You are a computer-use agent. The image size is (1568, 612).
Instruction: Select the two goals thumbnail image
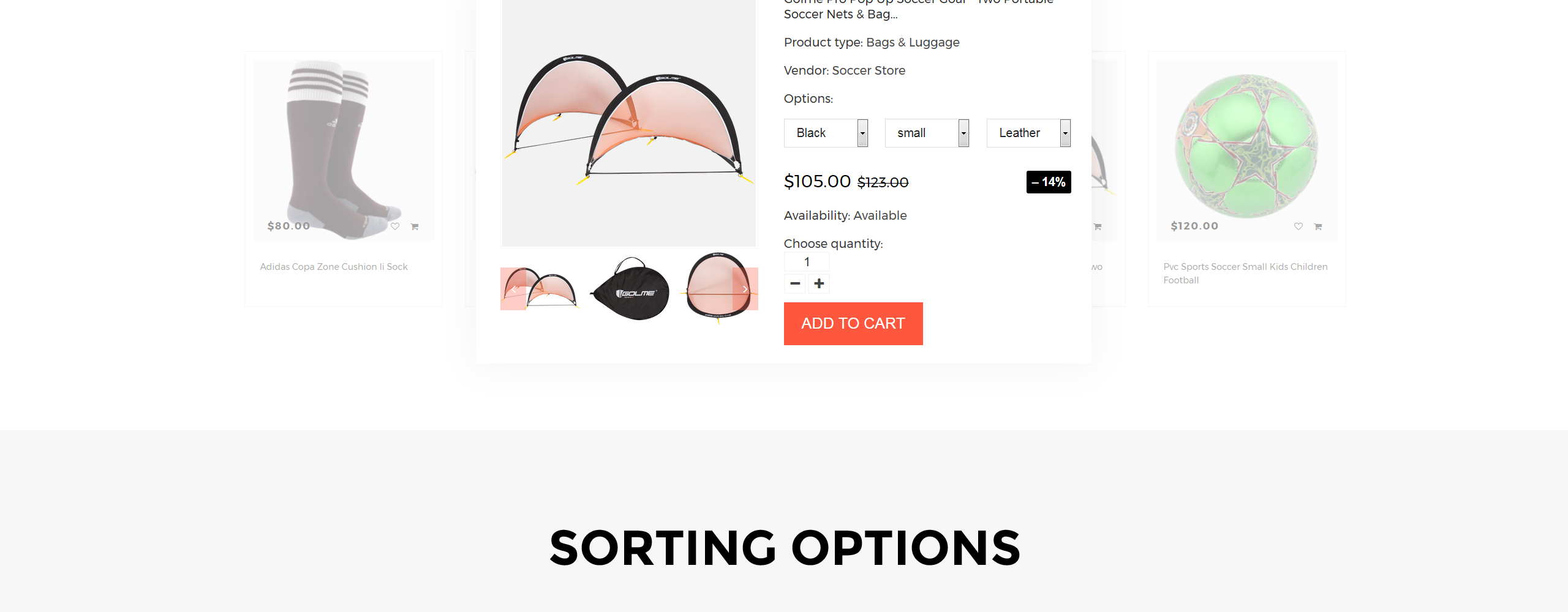pos(539,289)
